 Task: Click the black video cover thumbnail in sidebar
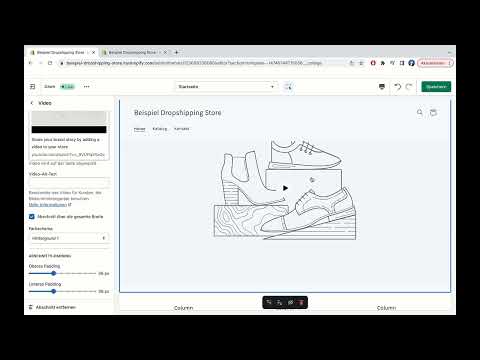(x=69, y=130)
